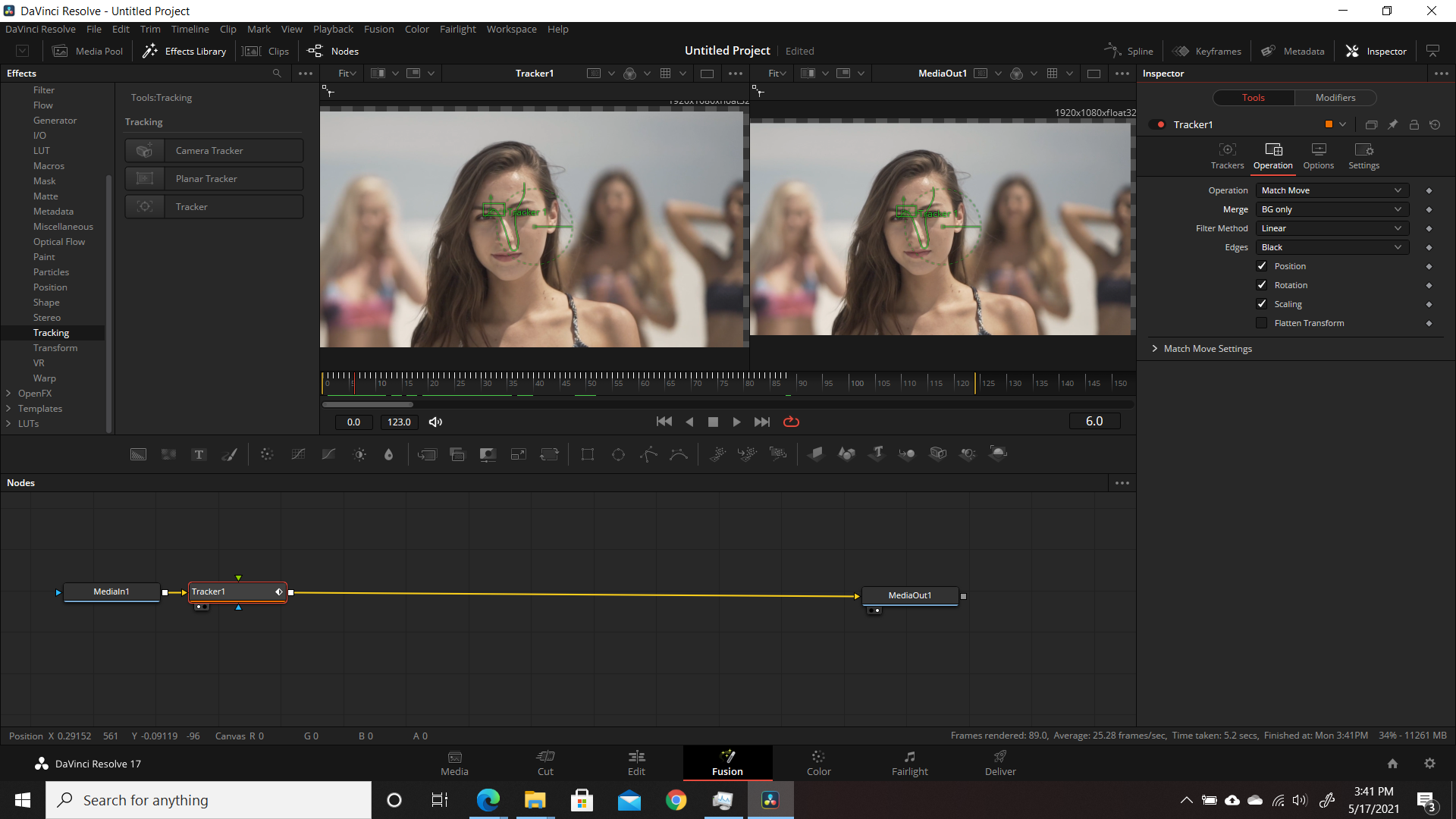Add a Color Corrector node icon
Image resolution: width=1456 pixels, height=819 pixels.
(267, 454)
